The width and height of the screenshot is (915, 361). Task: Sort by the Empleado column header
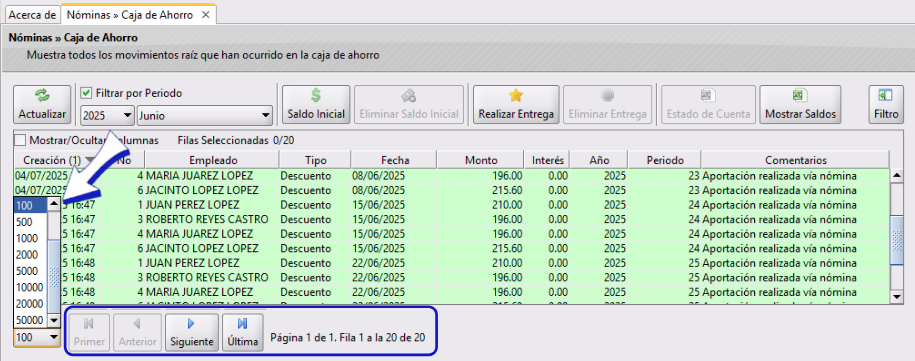coord(213,160)
